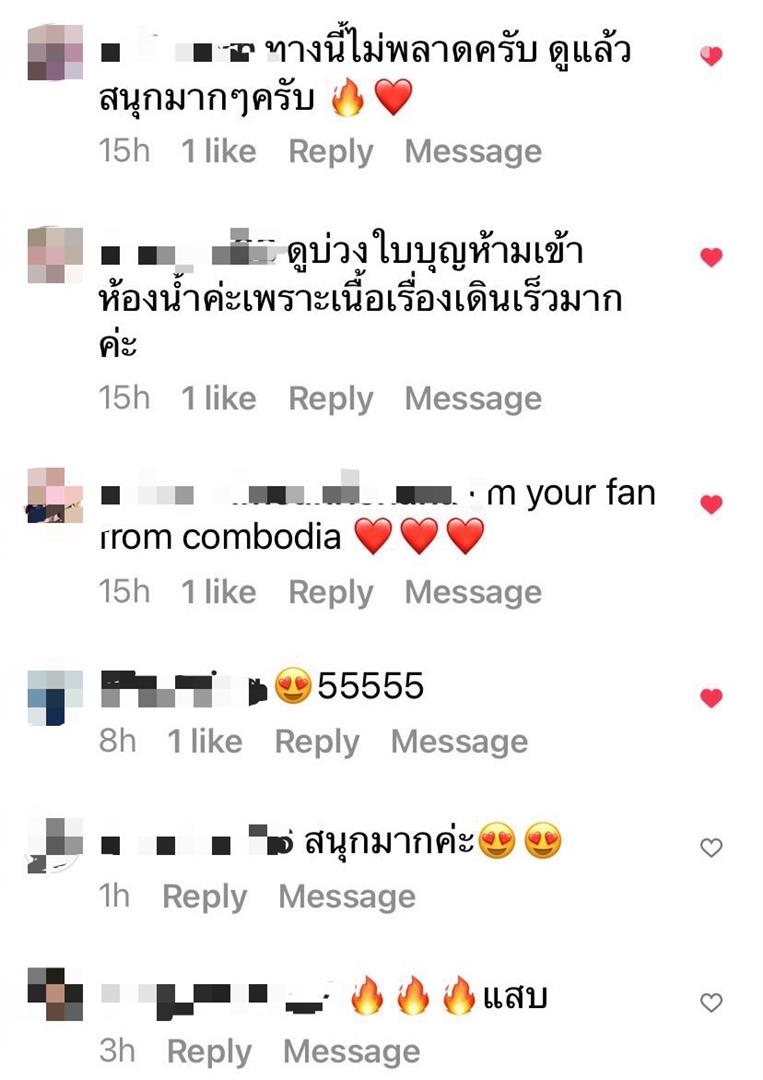Unlike the สนุกมากๆครับ comment via red heart
Viewport: 763px width, 1080px height.
711,56
